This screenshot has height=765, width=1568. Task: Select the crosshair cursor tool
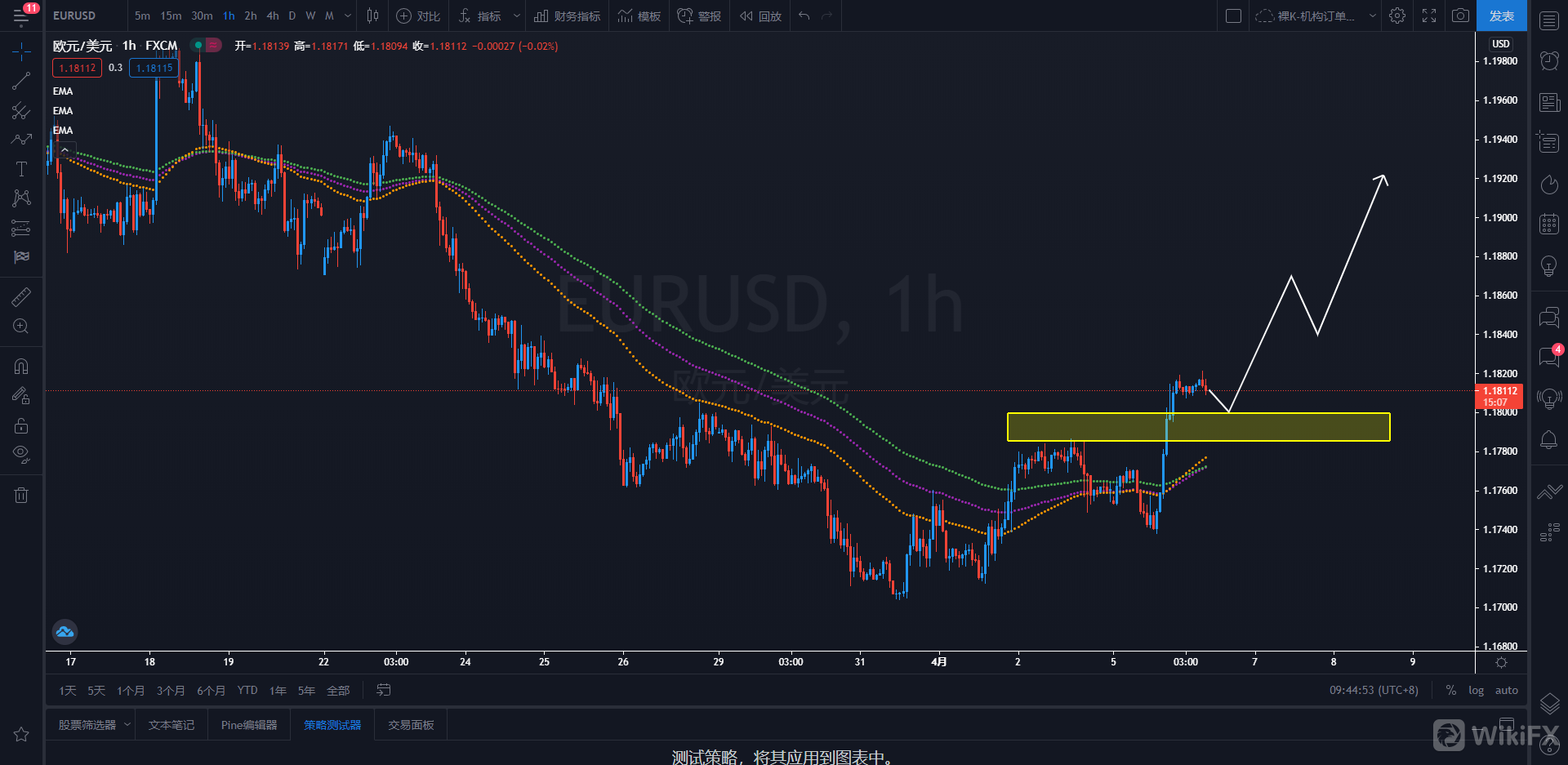[x=21, y=51]
